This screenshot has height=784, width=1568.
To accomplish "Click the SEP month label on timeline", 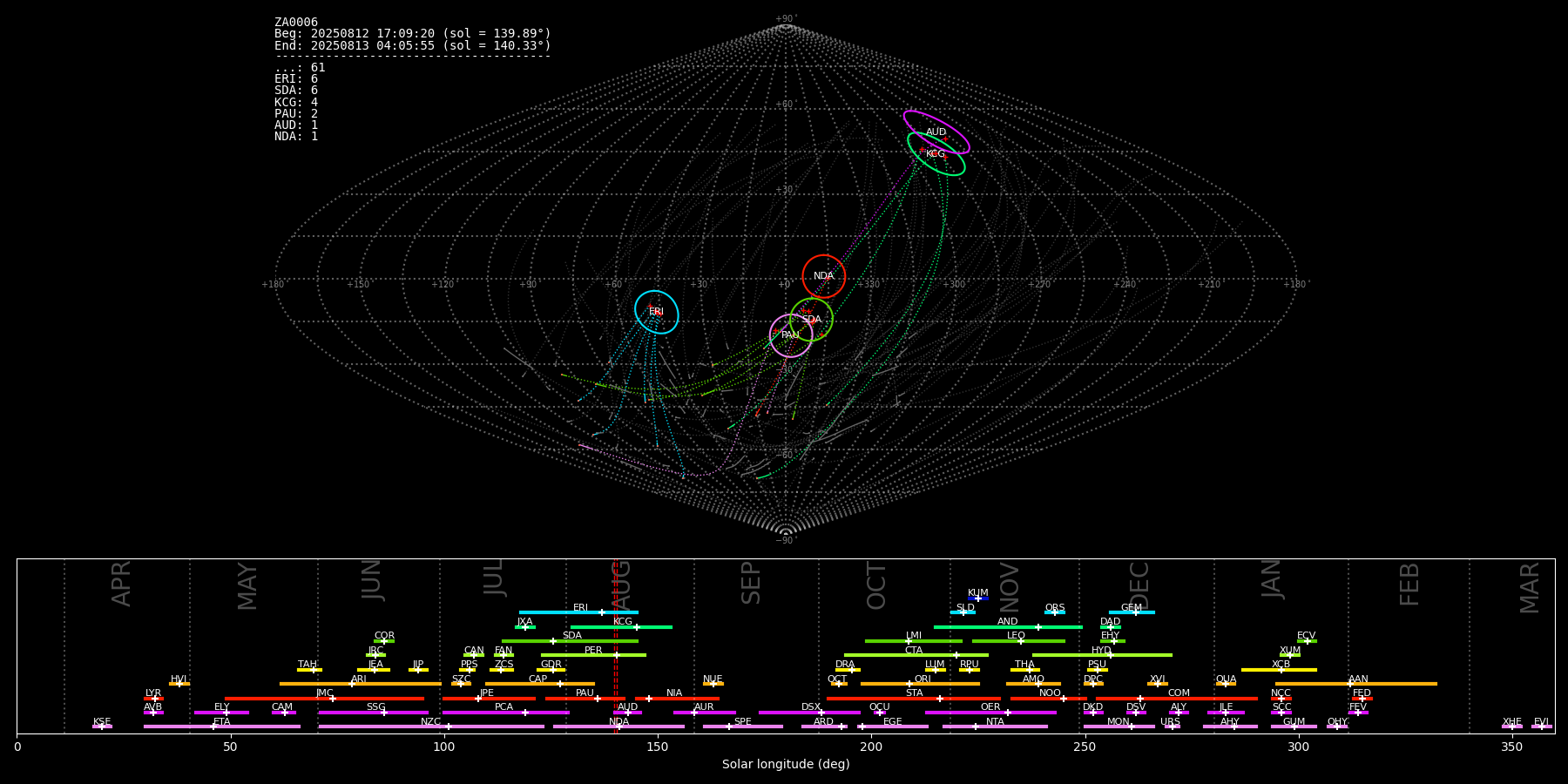I will point(751,584).
